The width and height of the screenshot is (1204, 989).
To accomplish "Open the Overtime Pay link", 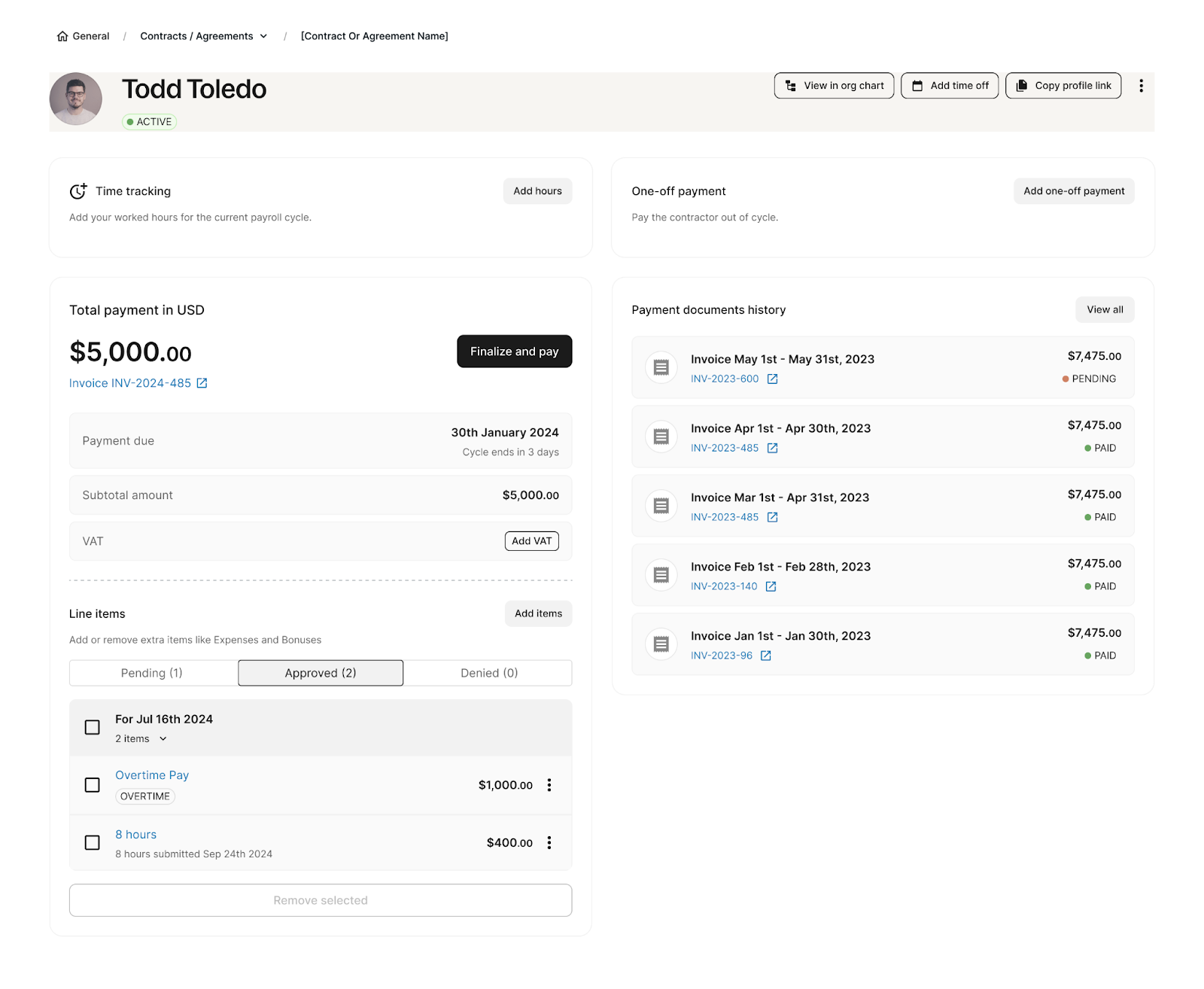I will [x=152, y=775].
